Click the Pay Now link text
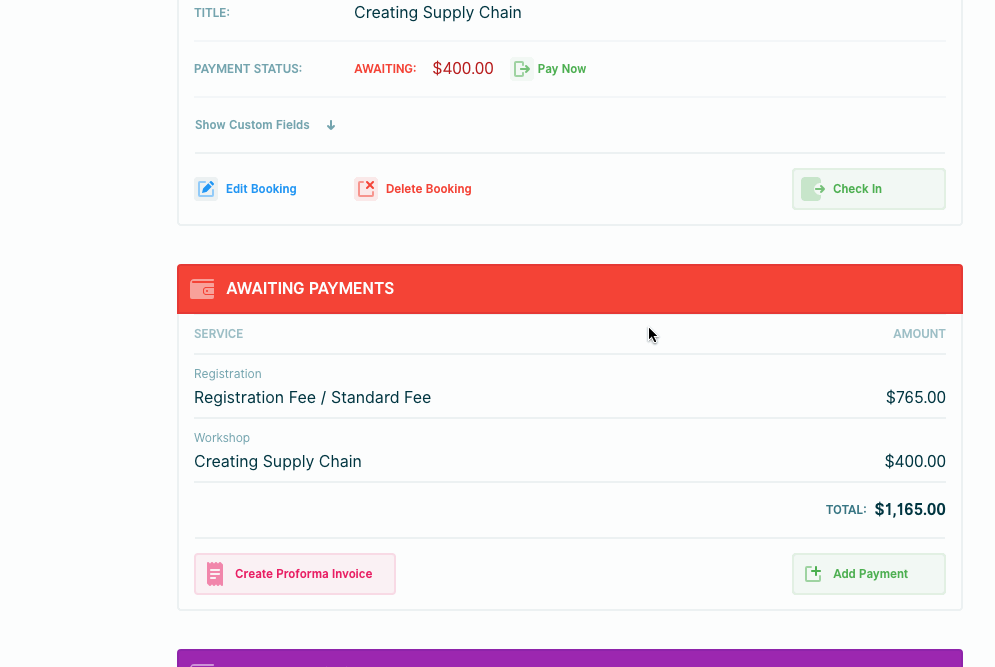Viewport: 995px width, 667px height. (x=561, y=69)
